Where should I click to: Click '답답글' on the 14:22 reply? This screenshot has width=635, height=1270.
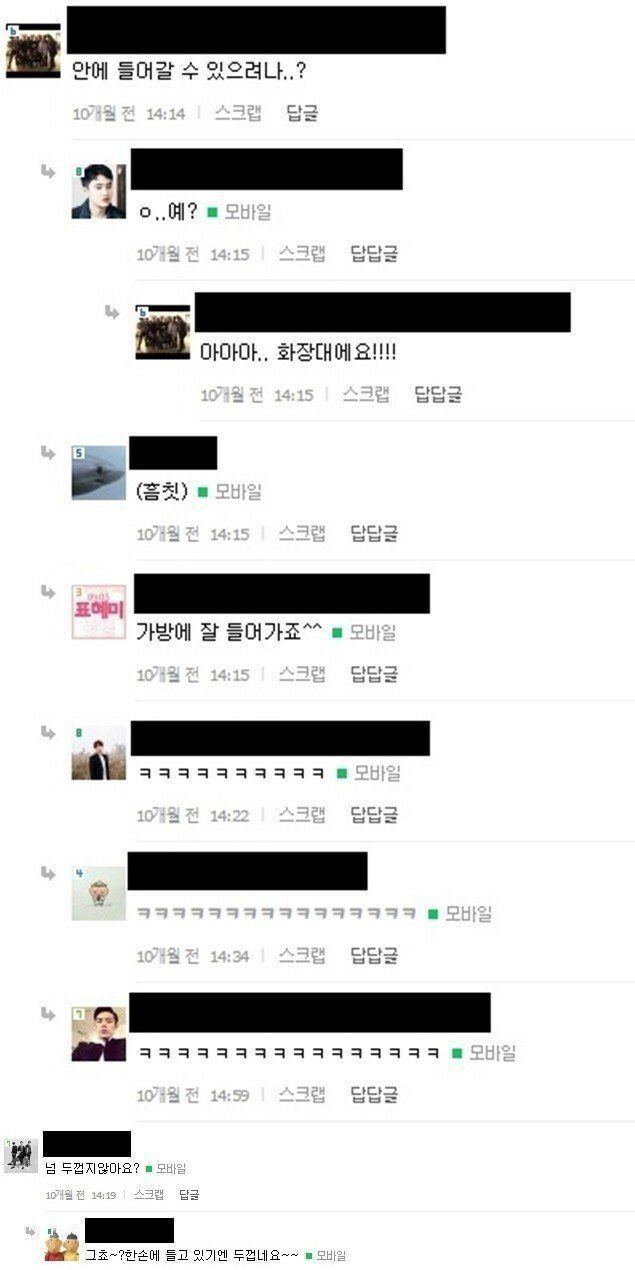[374, 815]
